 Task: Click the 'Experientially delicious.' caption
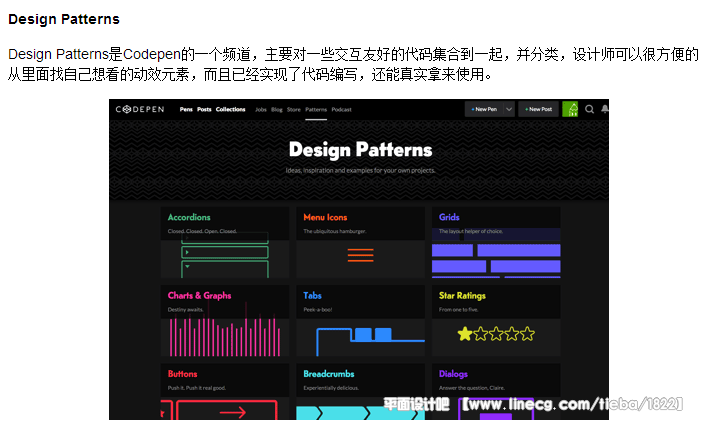coord(331,388)
